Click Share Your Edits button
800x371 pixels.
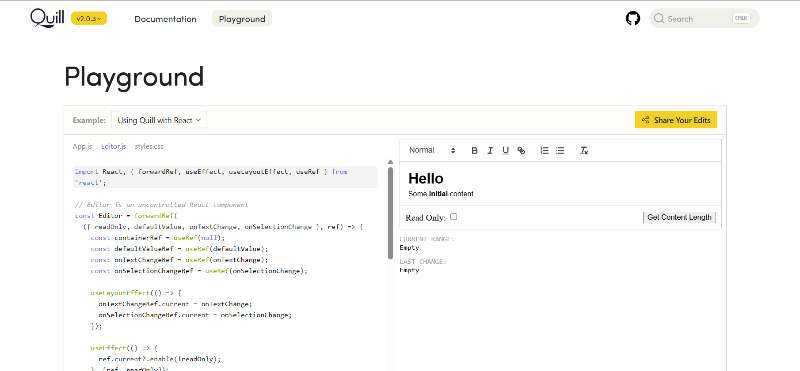(676, 120)
